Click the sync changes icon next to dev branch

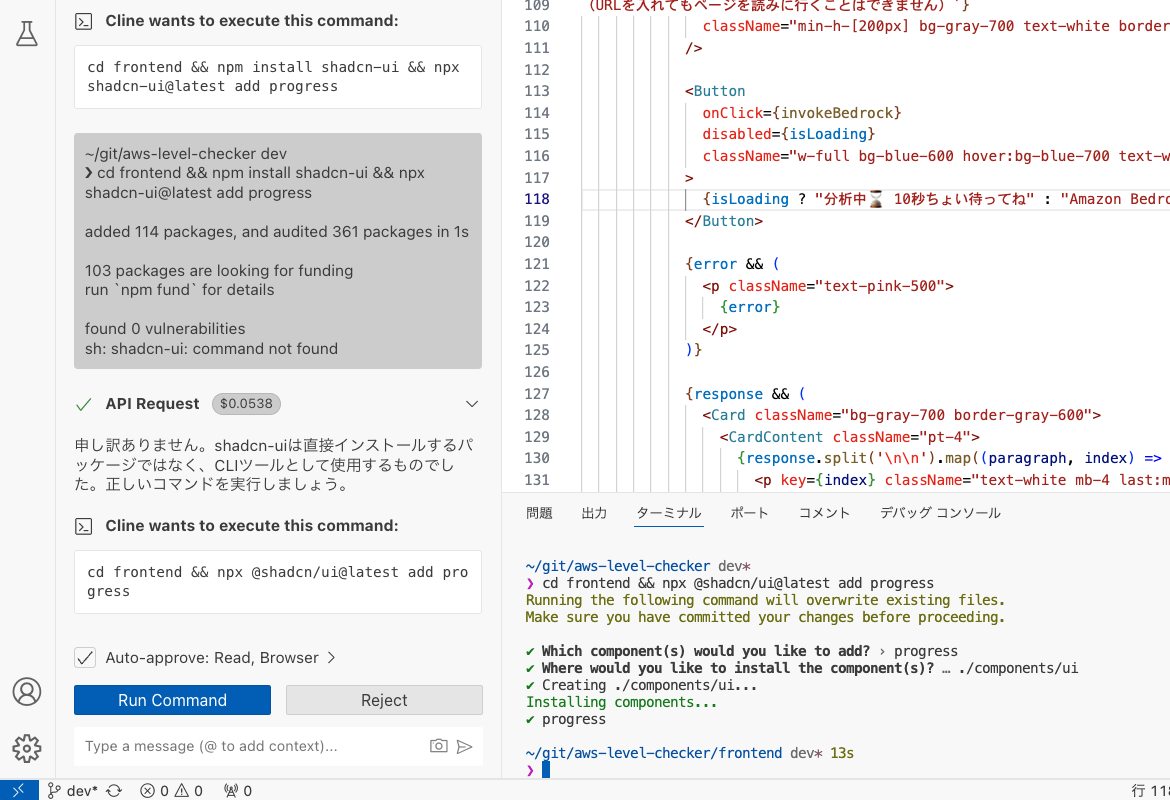[113, 790]
